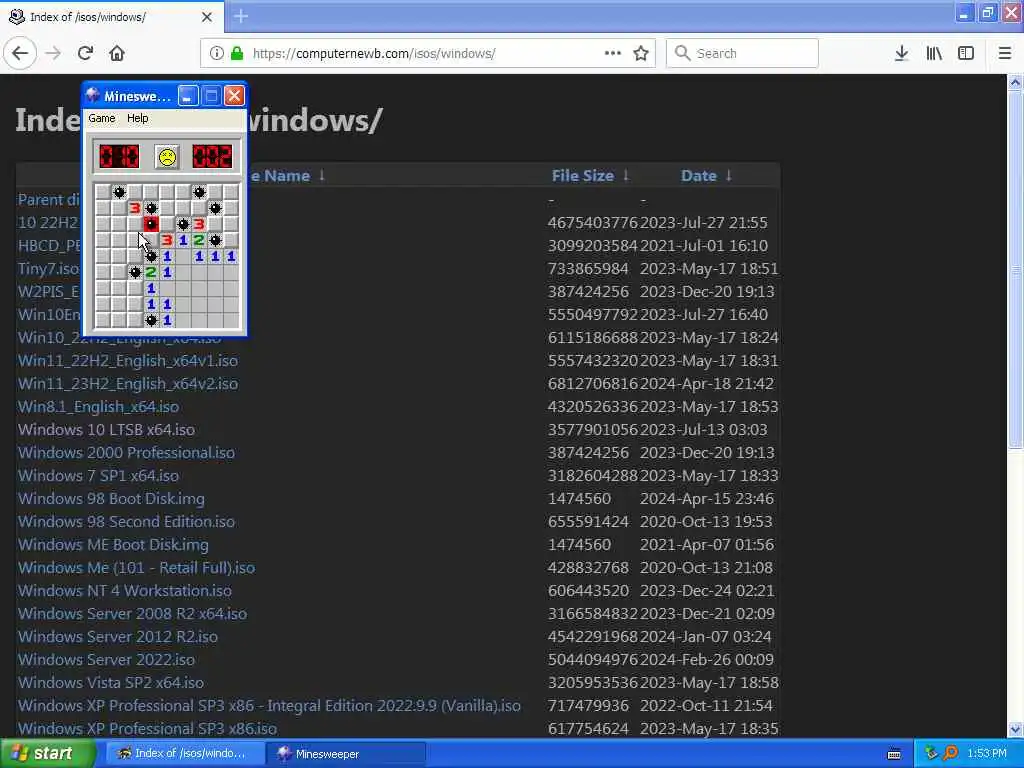Screen dimensions: 1024x768
Task: Open Windows Server 2022.iso link
Action: click(106, 660)
